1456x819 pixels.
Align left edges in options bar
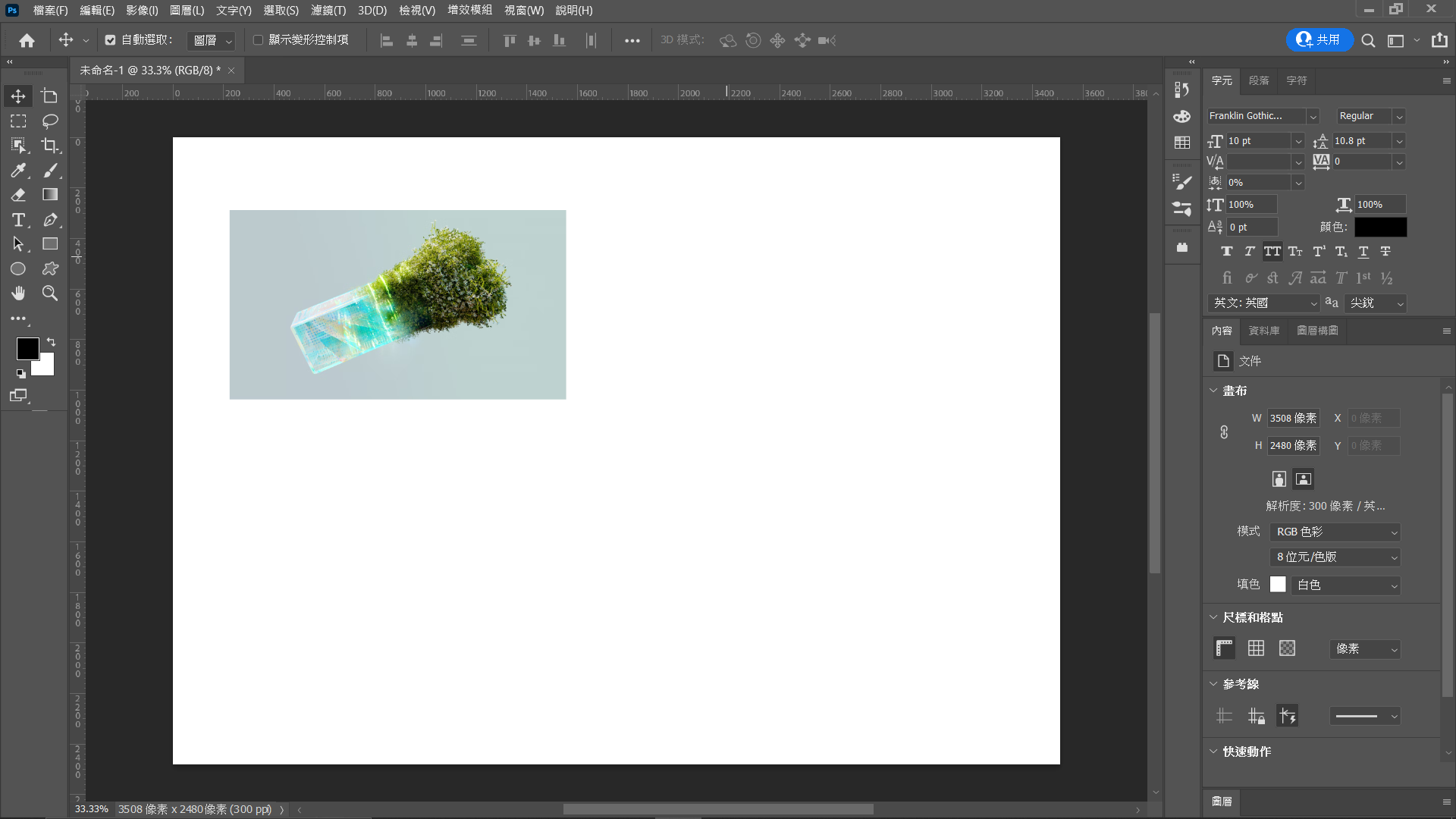click(x=387, y=41)
